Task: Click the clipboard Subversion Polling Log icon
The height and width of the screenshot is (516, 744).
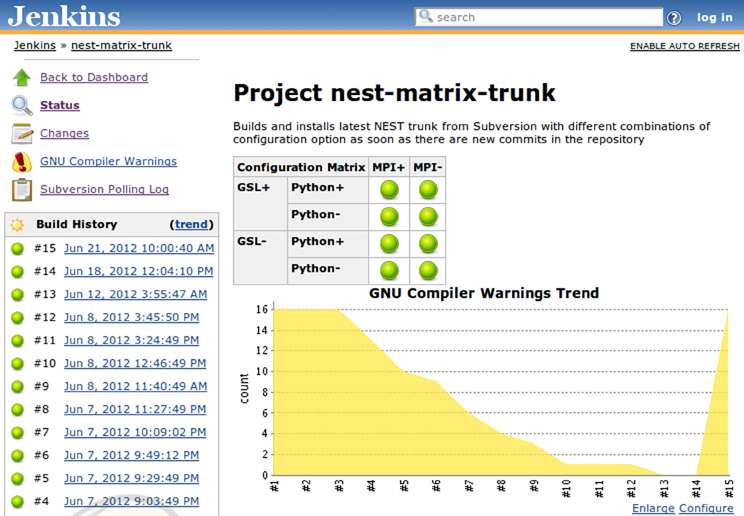Action: click(22, 189)
